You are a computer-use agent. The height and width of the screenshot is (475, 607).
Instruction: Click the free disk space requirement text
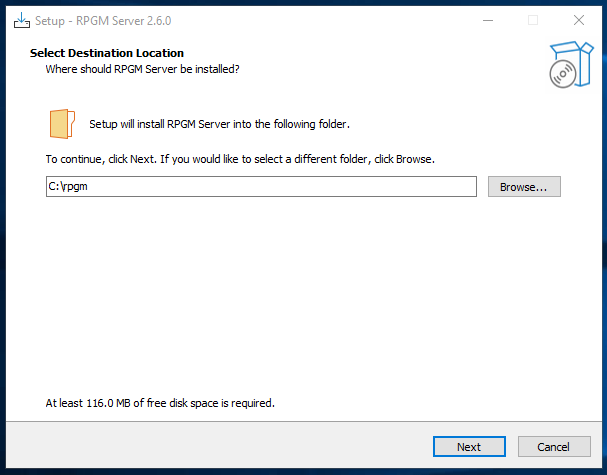coord(160,404)
